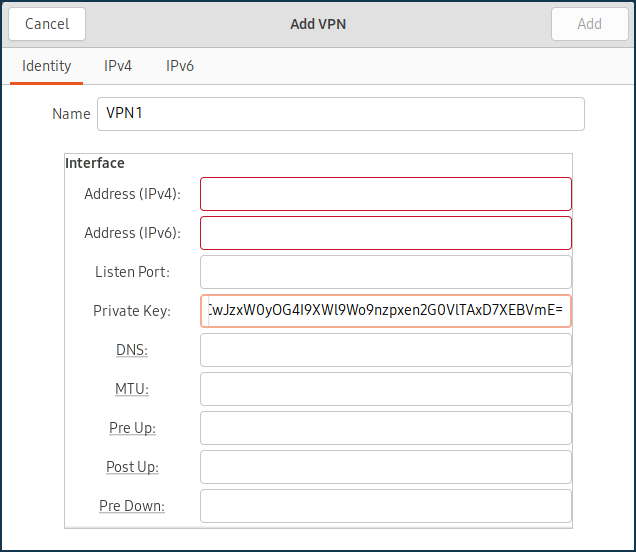This screenshot has height=552, width=636.
Task: Click the underlined Post Up label
Action: click(132, 467)
